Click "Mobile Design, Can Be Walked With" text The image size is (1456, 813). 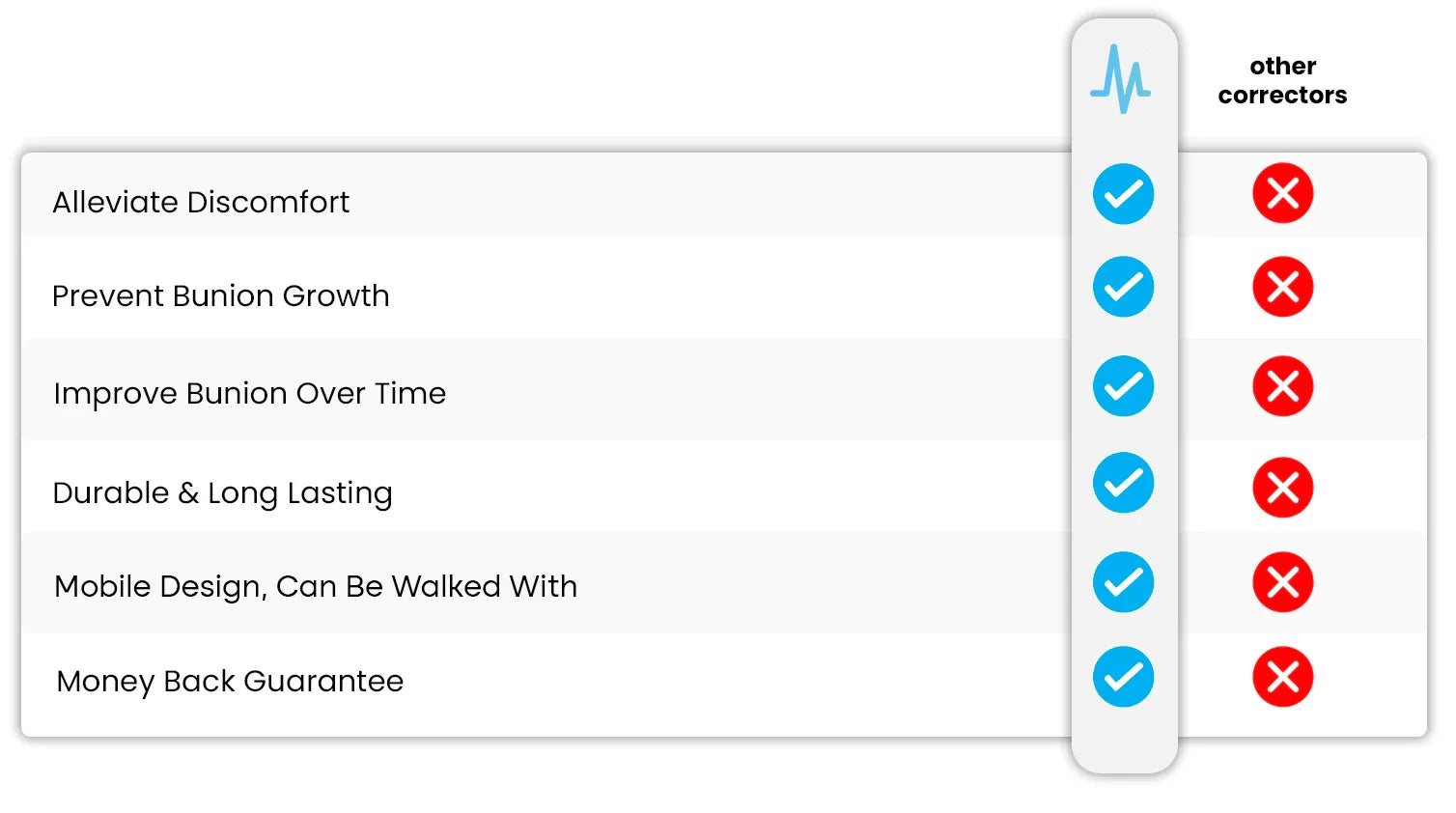316,586
